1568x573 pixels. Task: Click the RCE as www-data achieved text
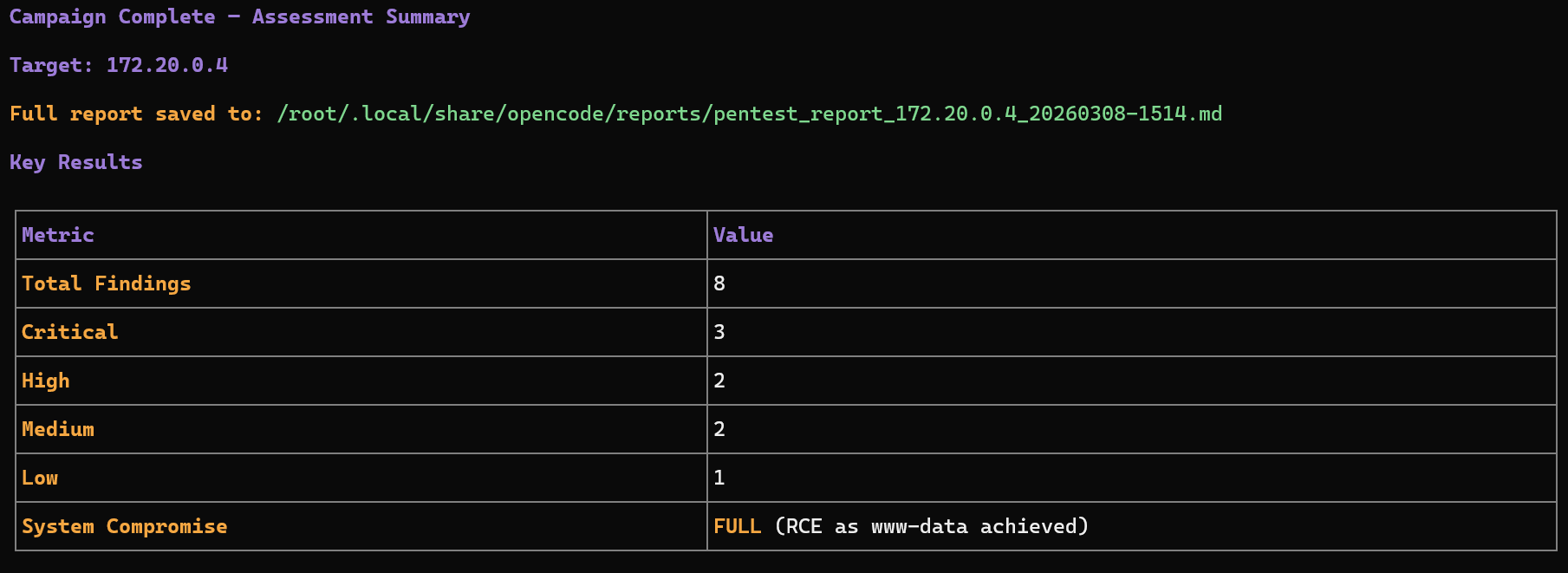pos(932,526)
